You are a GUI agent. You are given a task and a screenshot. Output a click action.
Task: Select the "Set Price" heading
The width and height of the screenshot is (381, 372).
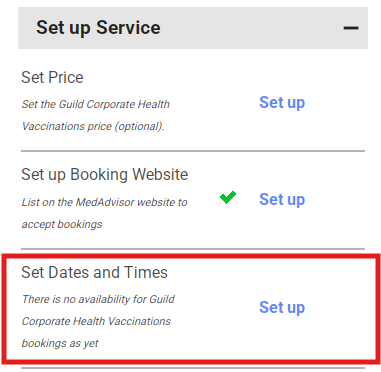pyautogui.click(x=52, y=78)
